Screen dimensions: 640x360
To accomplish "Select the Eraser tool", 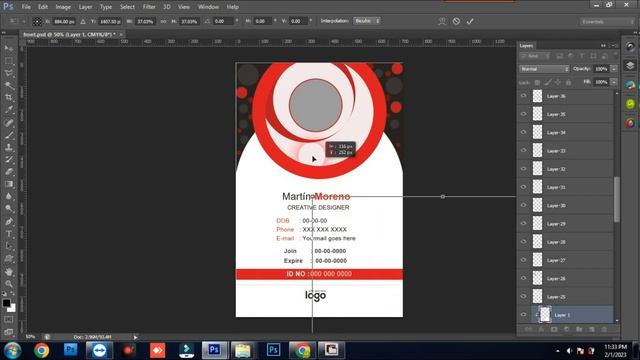I will click(9, 171).
